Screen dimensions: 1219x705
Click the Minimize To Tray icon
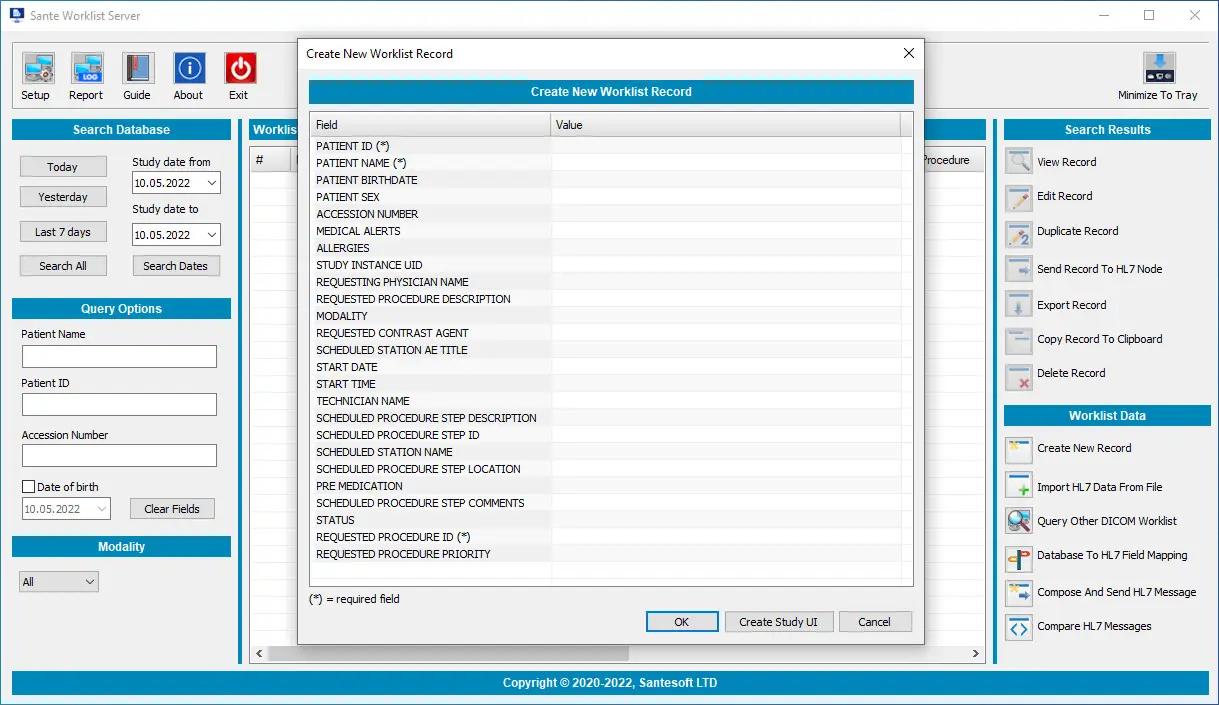1158,69
